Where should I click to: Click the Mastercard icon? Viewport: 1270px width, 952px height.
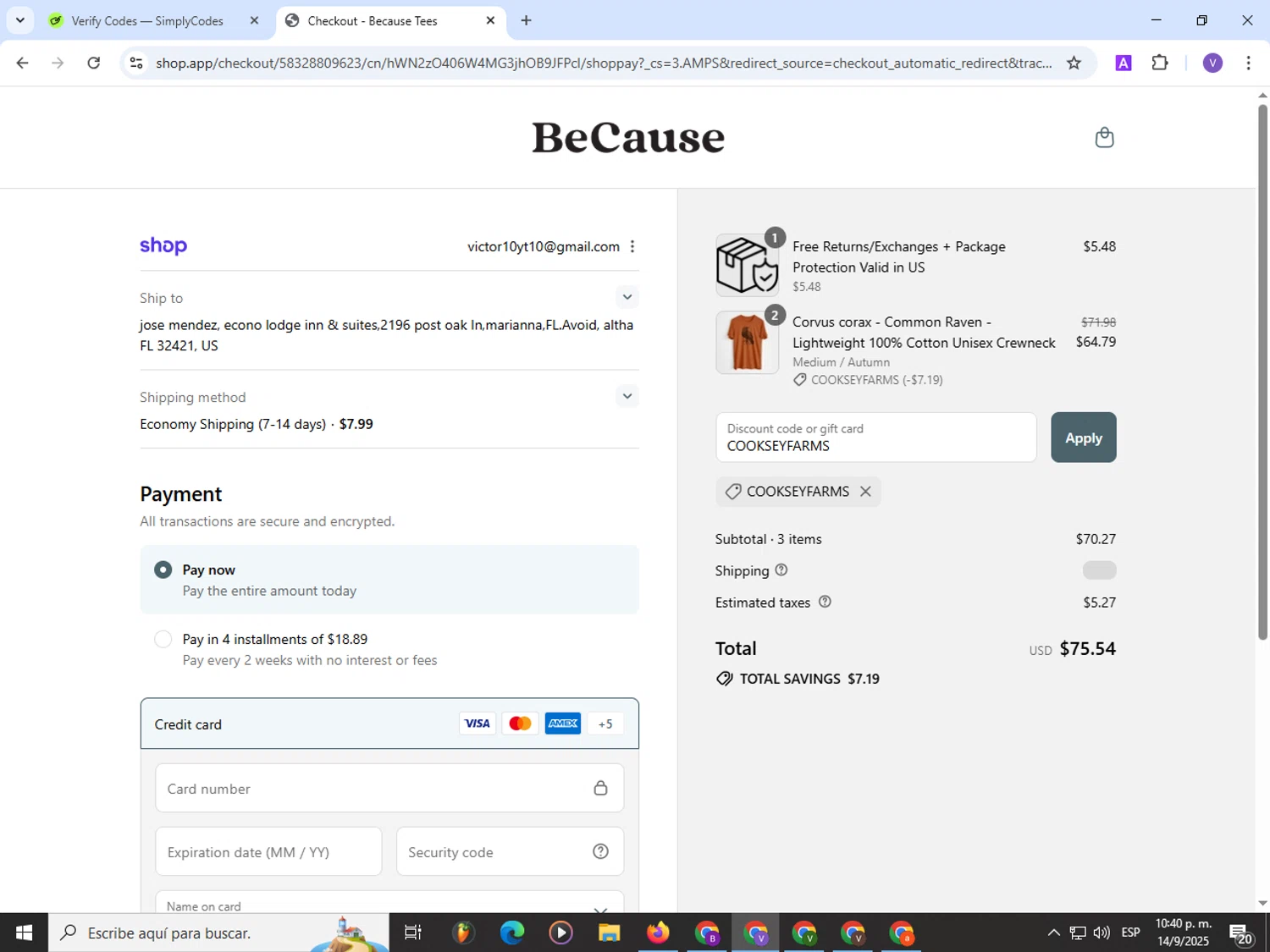point(520,724)
